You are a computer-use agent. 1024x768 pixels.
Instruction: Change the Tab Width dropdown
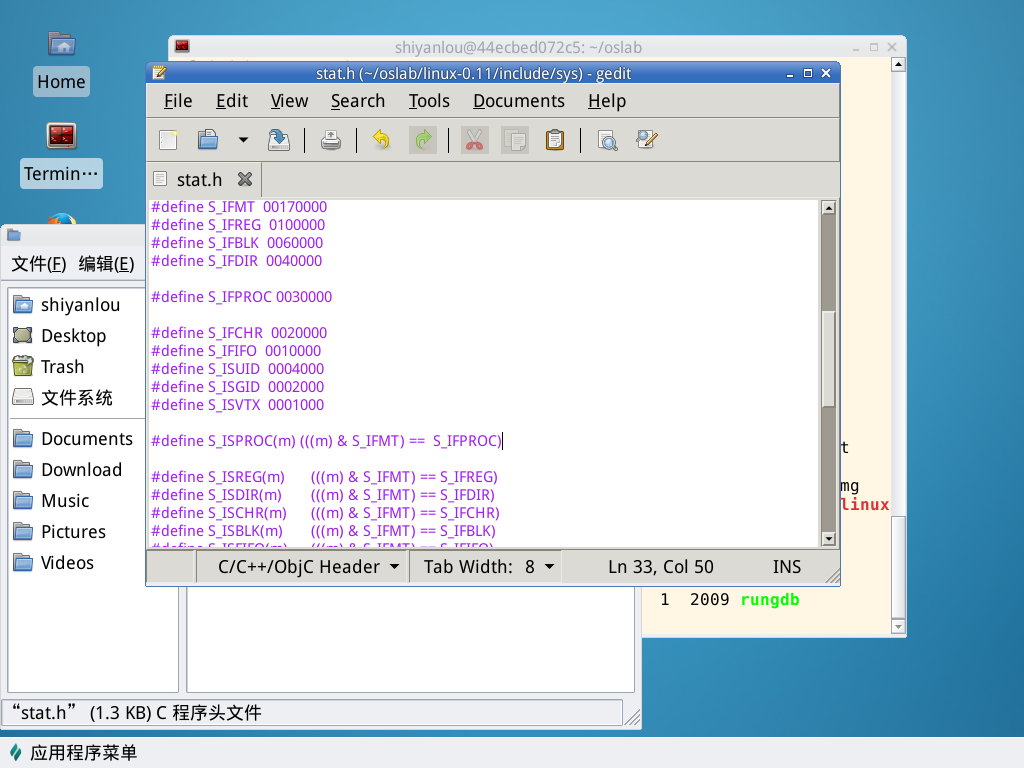click(489, 567)
